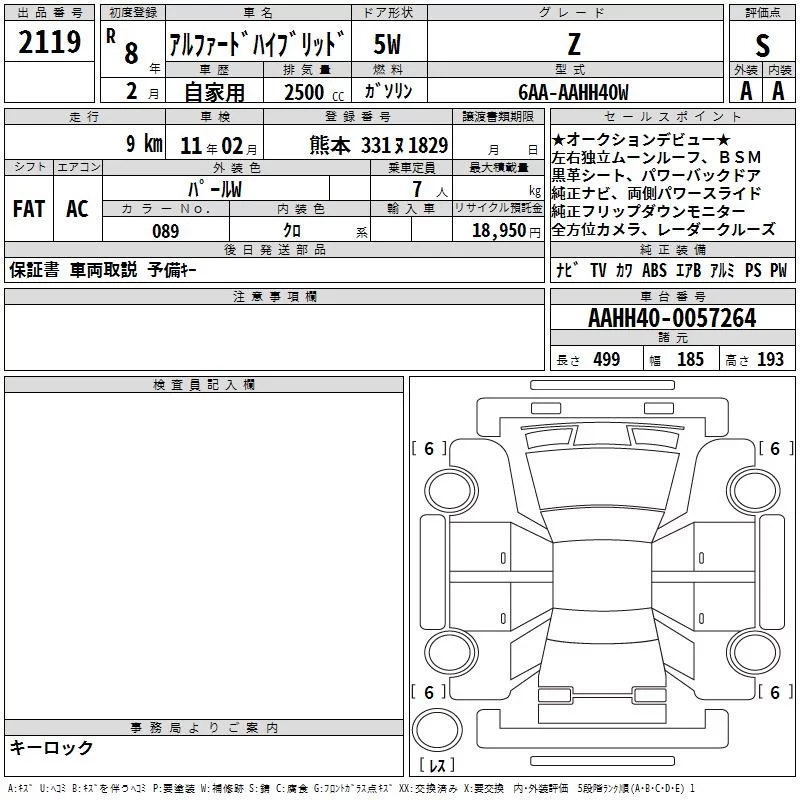The image size is (800, 800).
Task: Click door type value 5W
Action: [x=388, y=44]
